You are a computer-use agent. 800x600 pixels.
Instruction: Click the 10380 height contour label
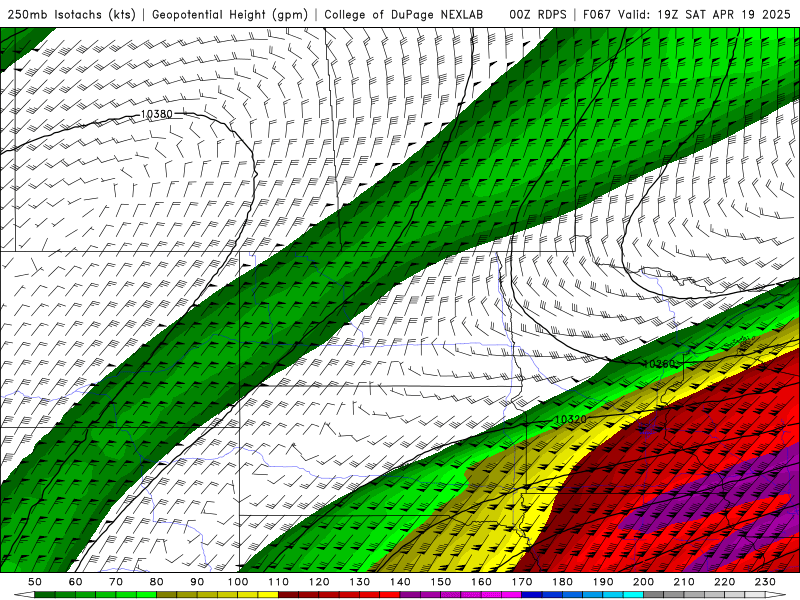[x=156, y=114]
